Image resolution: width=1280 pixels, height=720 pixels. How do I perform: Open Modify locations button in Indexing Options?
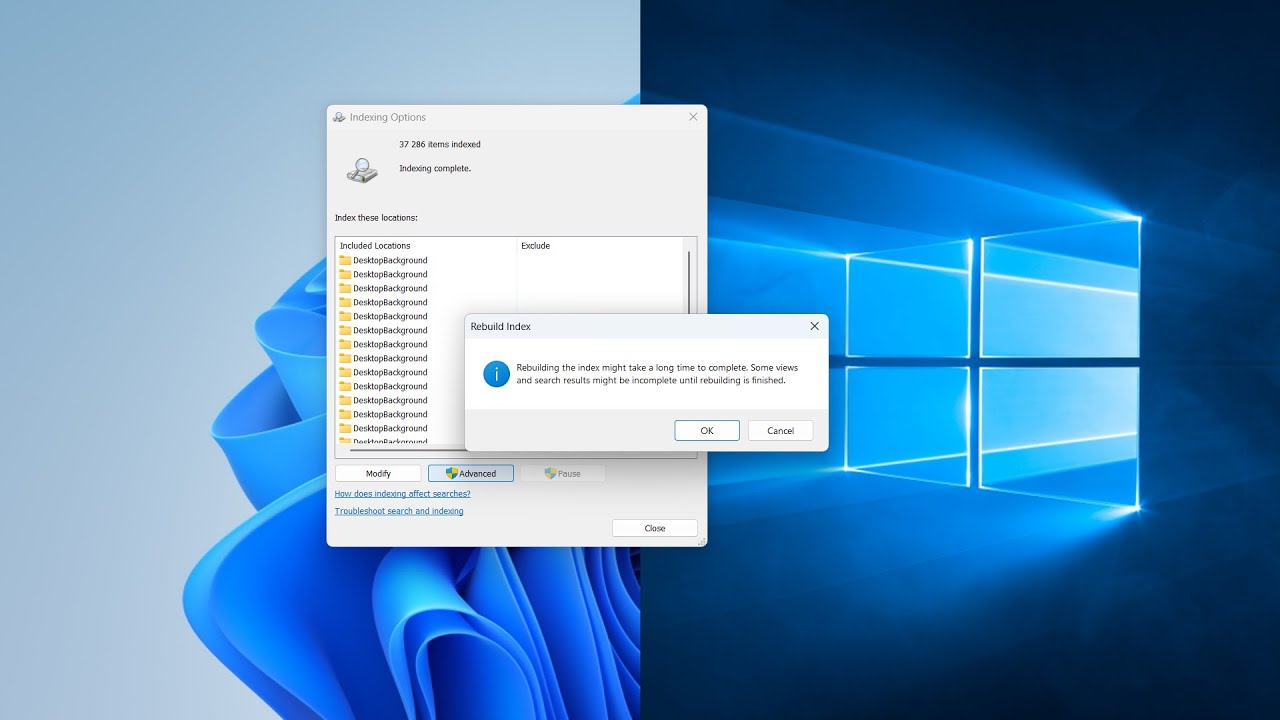coord(378,473)
